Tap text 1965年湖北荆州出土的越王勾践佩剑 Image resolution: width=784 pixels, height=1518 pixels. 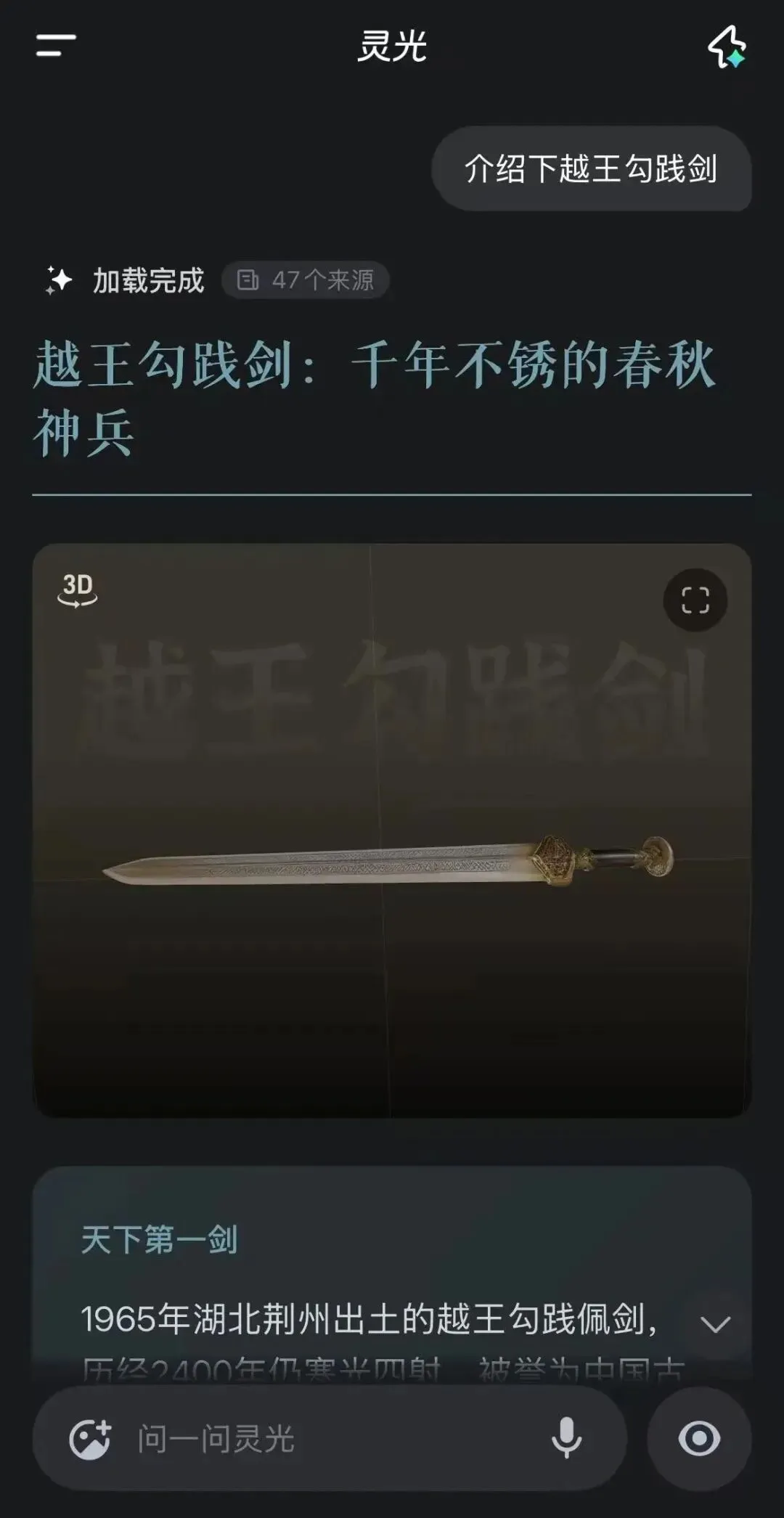pos(369,1319)
